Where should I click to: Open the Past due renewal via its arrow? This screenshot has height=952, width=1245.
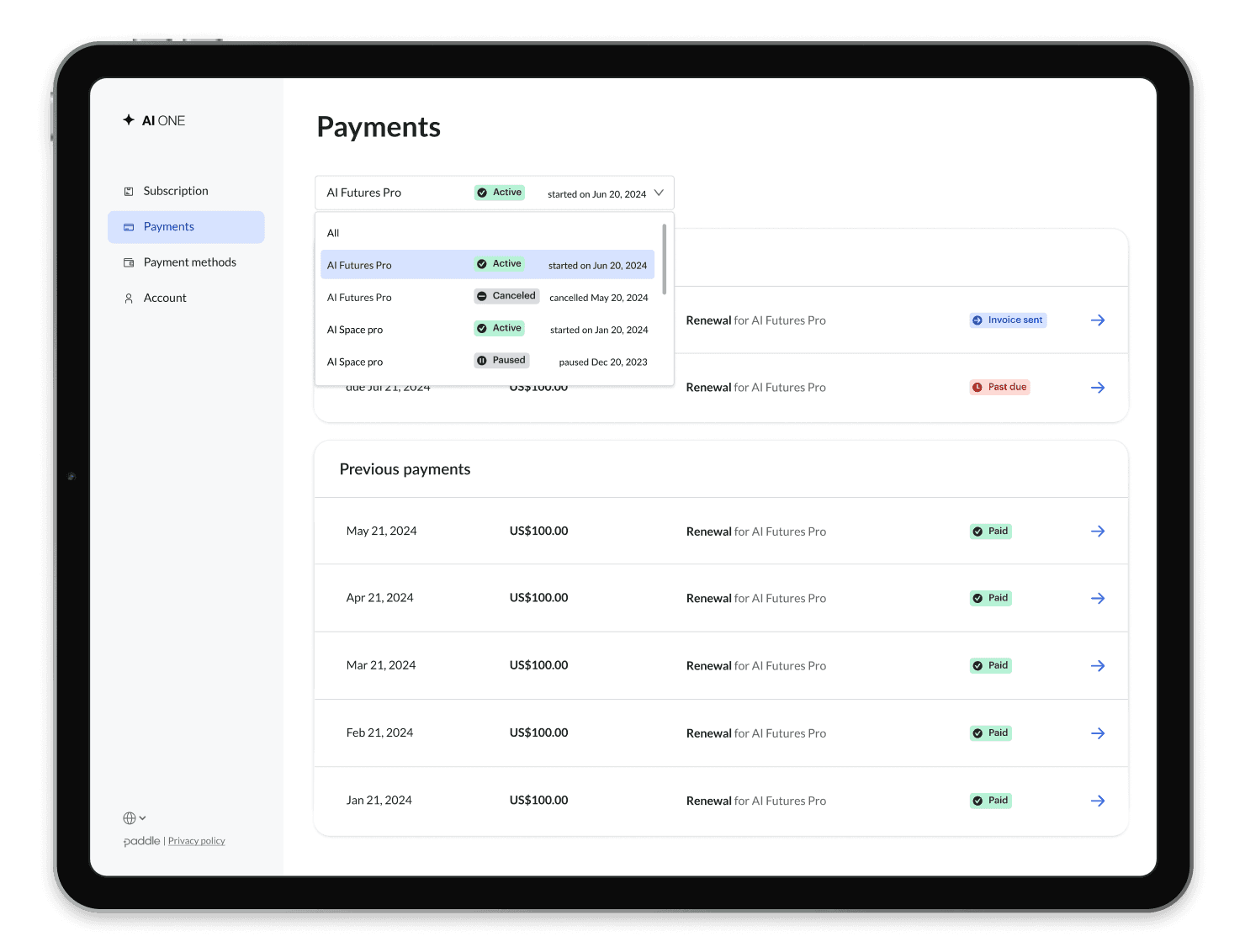1098,388
